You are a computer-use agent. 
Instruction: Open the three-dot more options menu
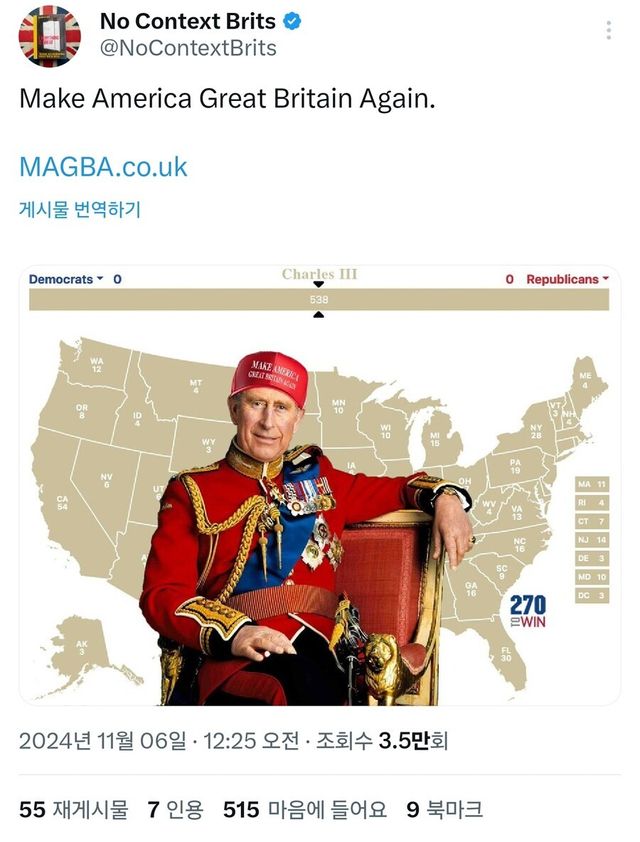pyautogui.click(x=608, y=31)
